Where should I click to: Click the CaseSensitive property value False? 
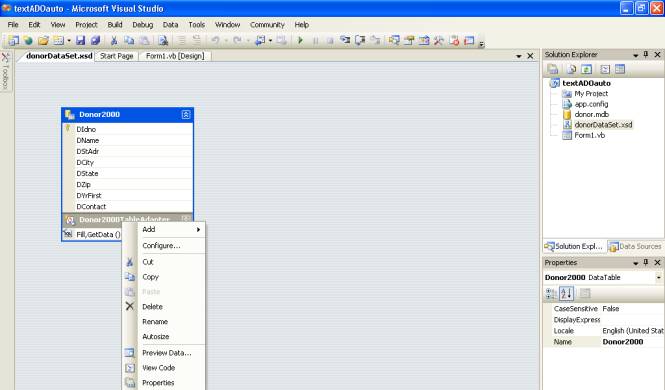632,309
